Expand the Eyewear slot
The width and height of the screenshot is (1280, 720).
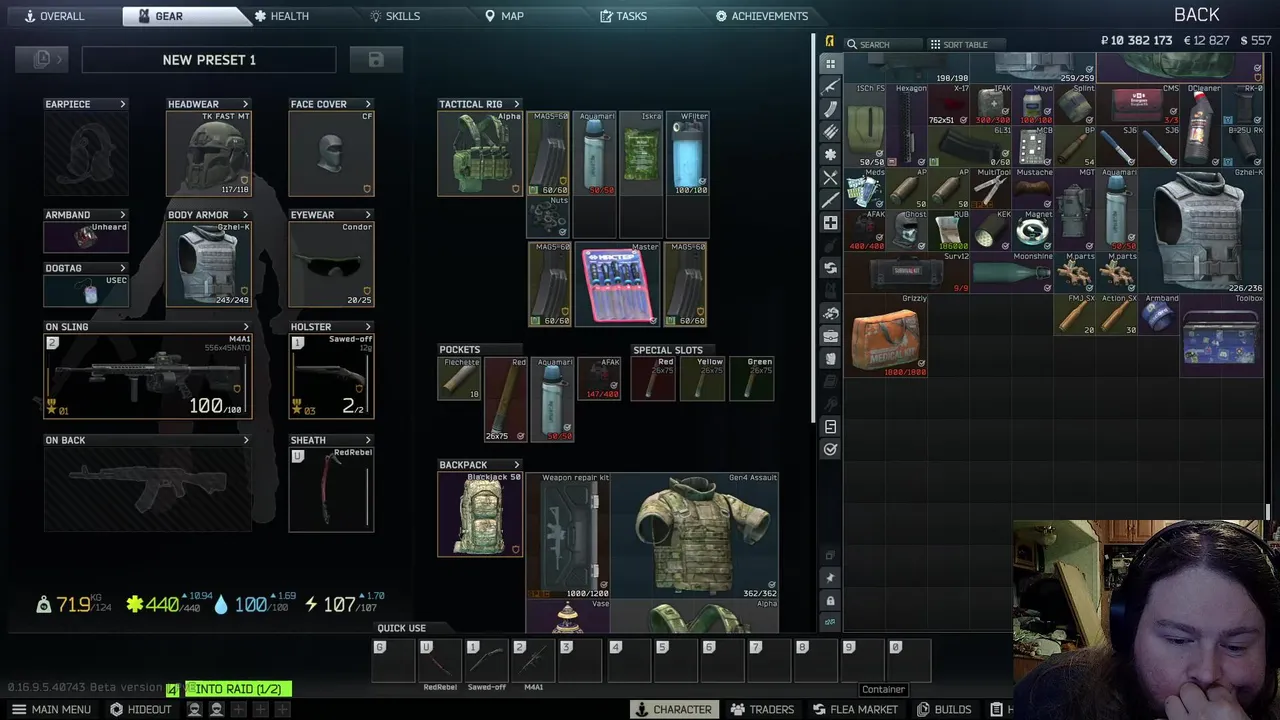pyautogui.click(x=368, y=215)
